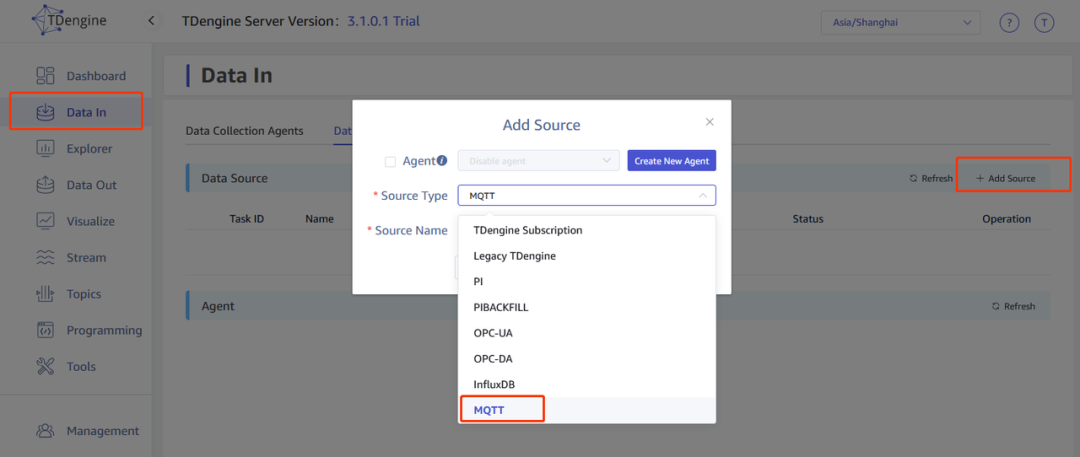Screen dimensions: 1080x457
Task: Choose InfluxDB in the dropdown list
Action: [494, 384]
